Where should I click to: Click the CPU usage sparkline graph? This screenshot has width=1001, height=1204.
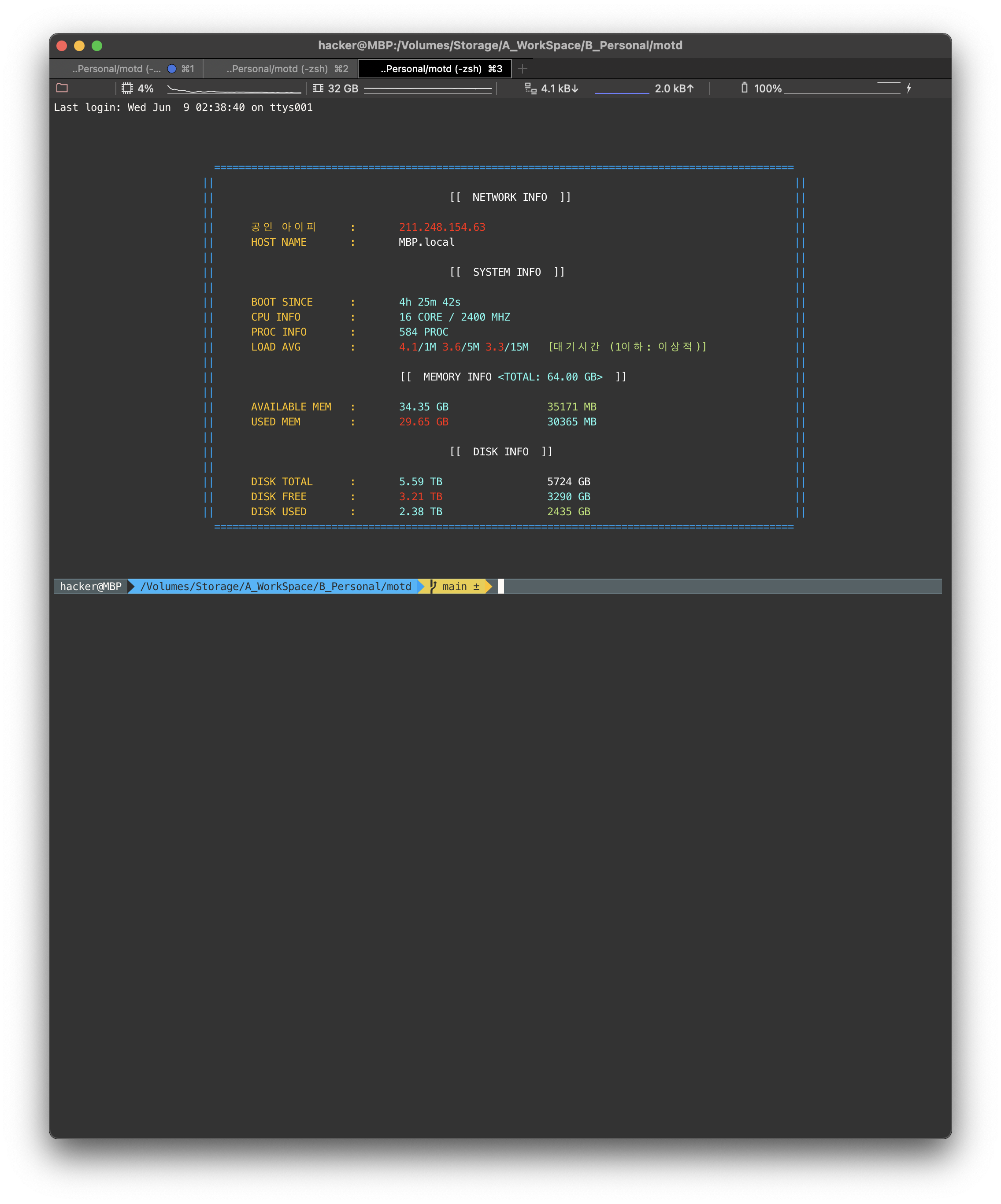click(234, 89)
